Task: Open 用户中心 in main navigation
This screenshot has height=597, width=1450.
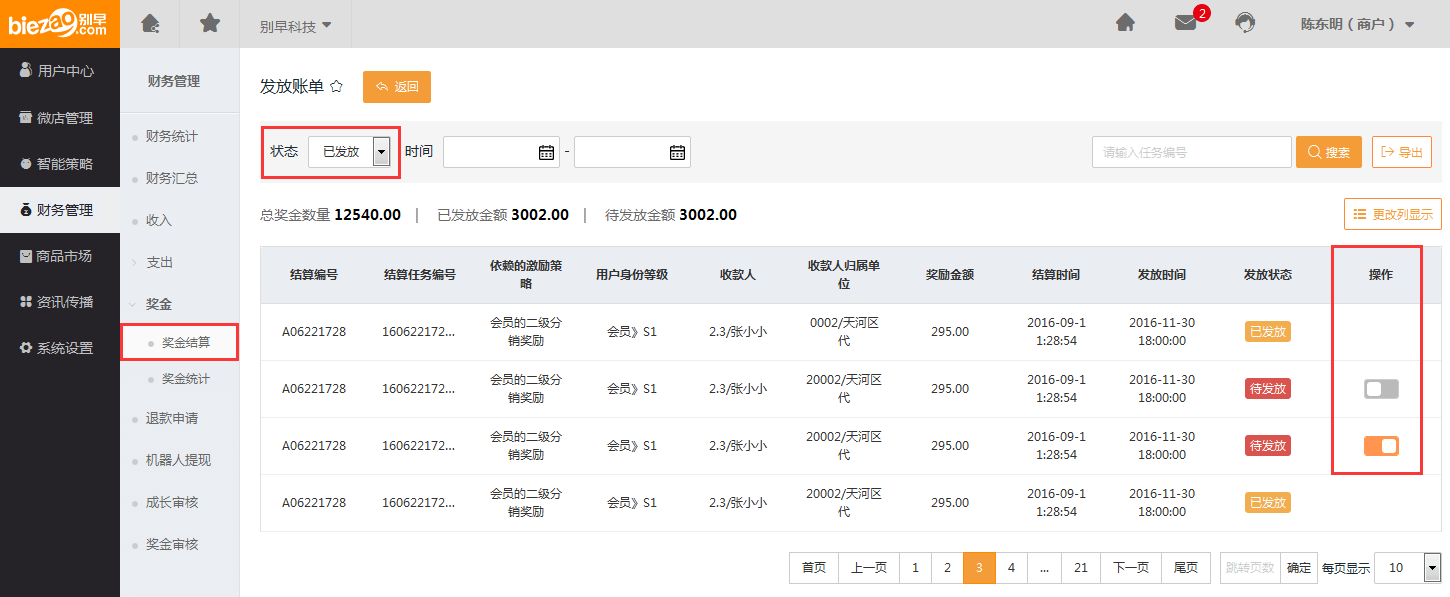Action: 60,71
